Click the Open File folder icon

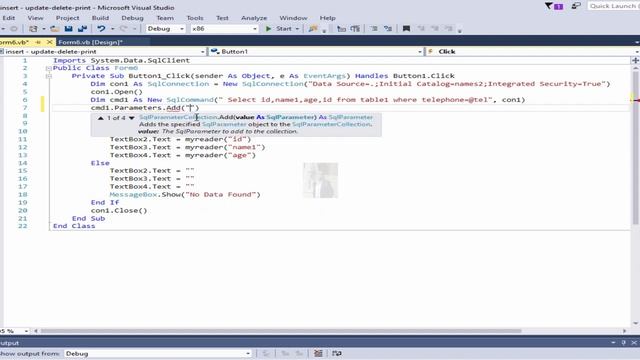point(55,29)
